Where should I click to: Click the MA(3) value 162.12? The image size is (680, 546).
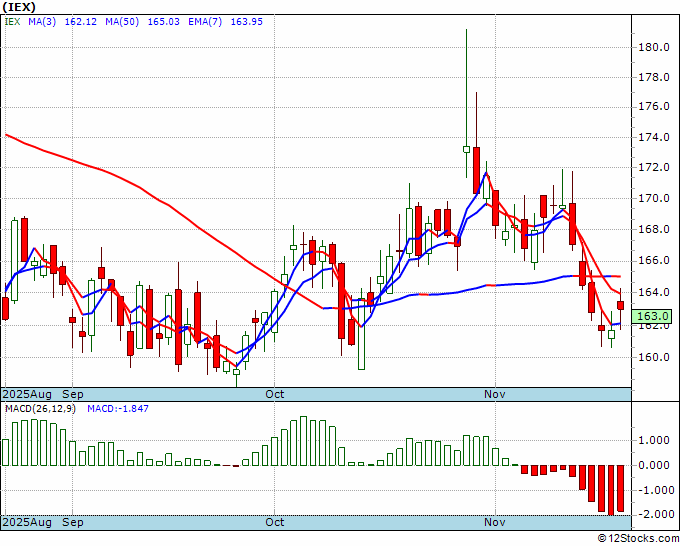point(81,22)
